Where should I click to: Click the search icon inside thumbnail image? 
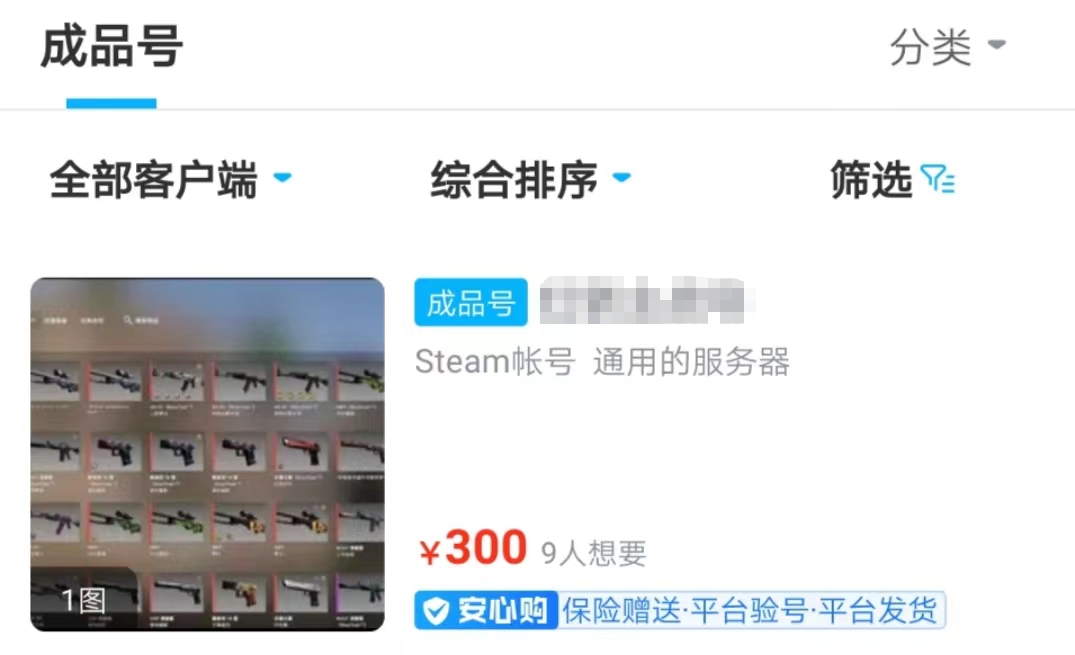tap(128, 320)
